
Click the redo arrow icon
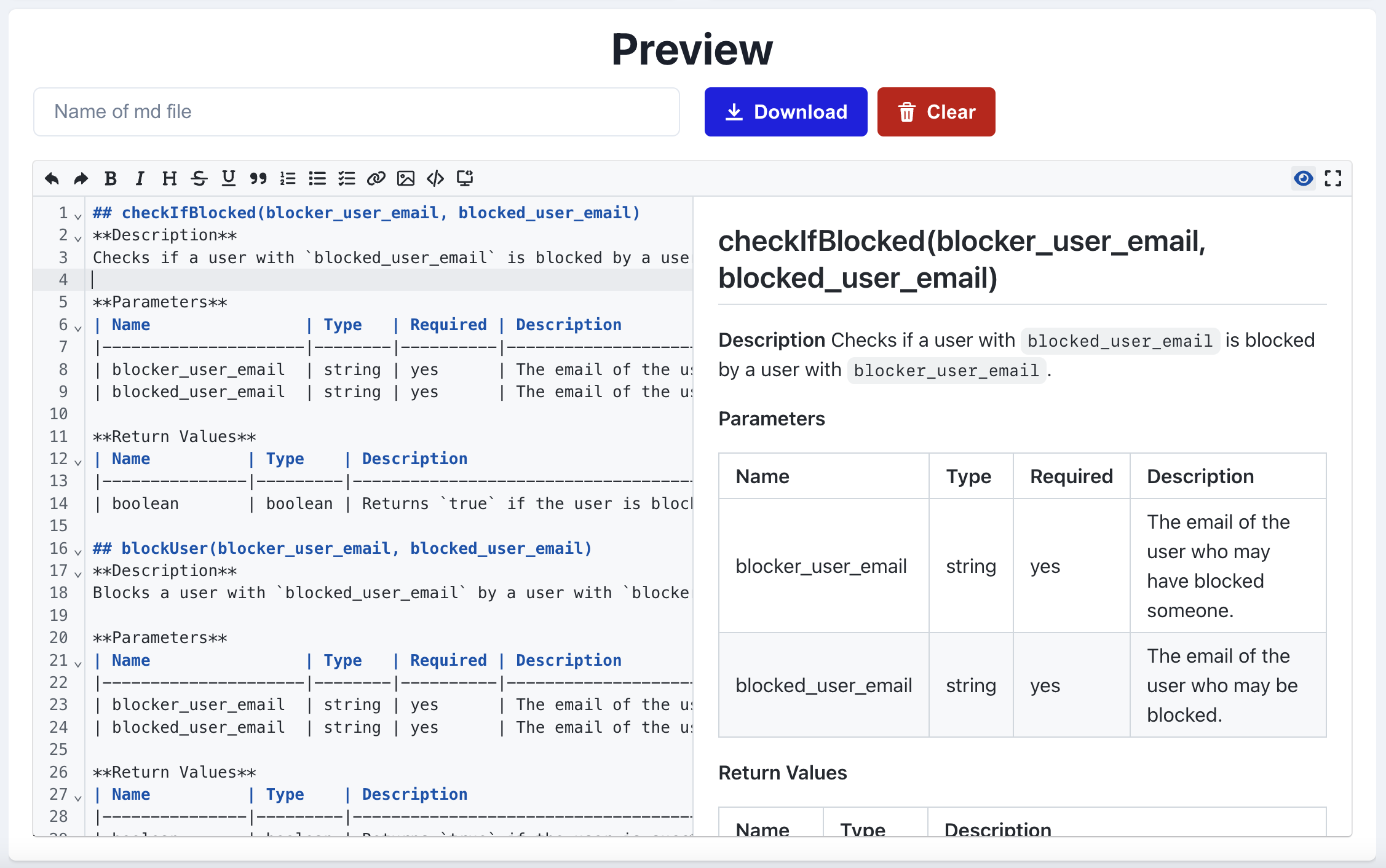[81, 179]
